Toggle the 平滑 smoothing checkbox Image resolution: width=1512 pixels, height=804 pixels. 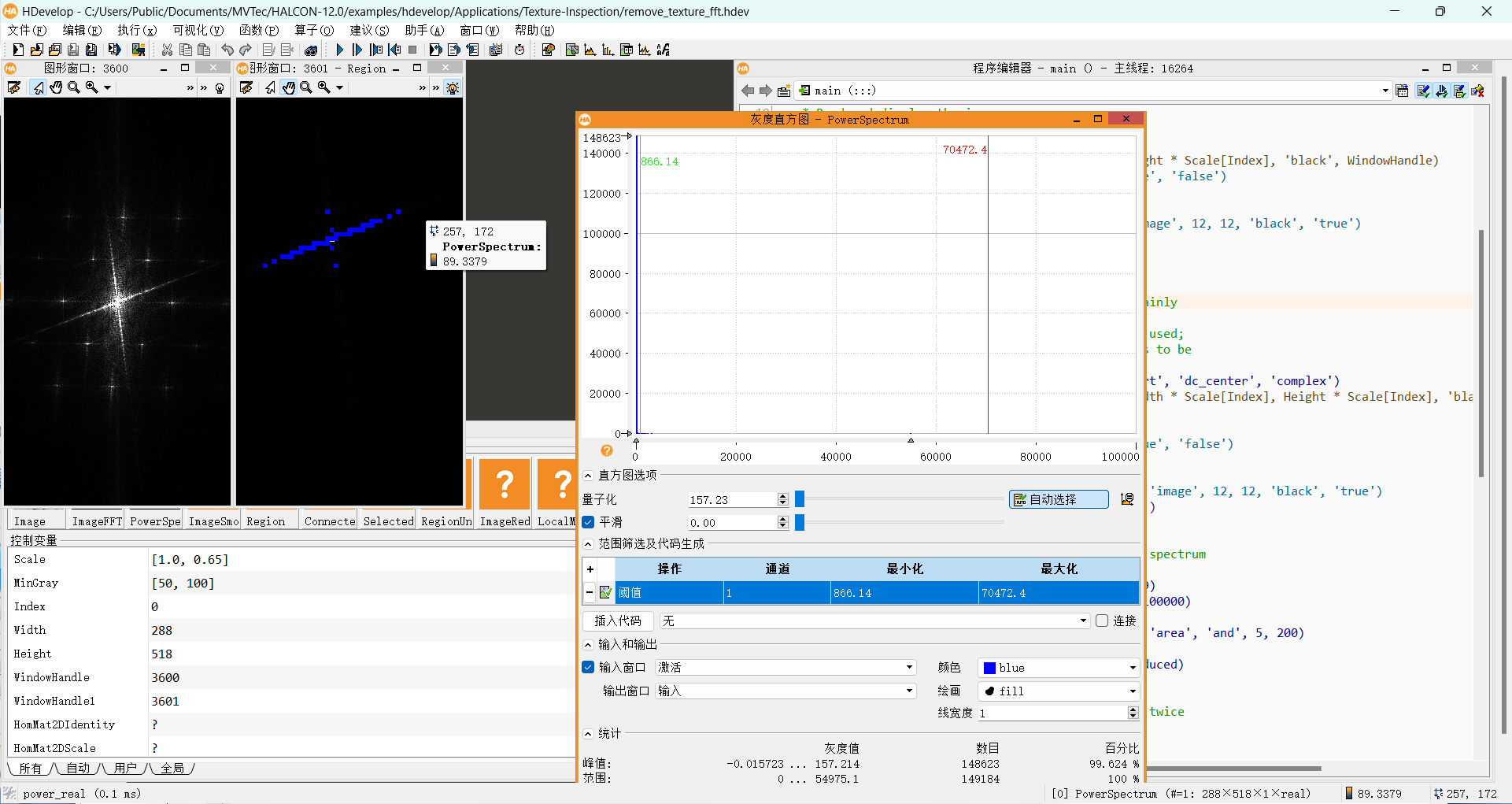[x=589, y=522]
